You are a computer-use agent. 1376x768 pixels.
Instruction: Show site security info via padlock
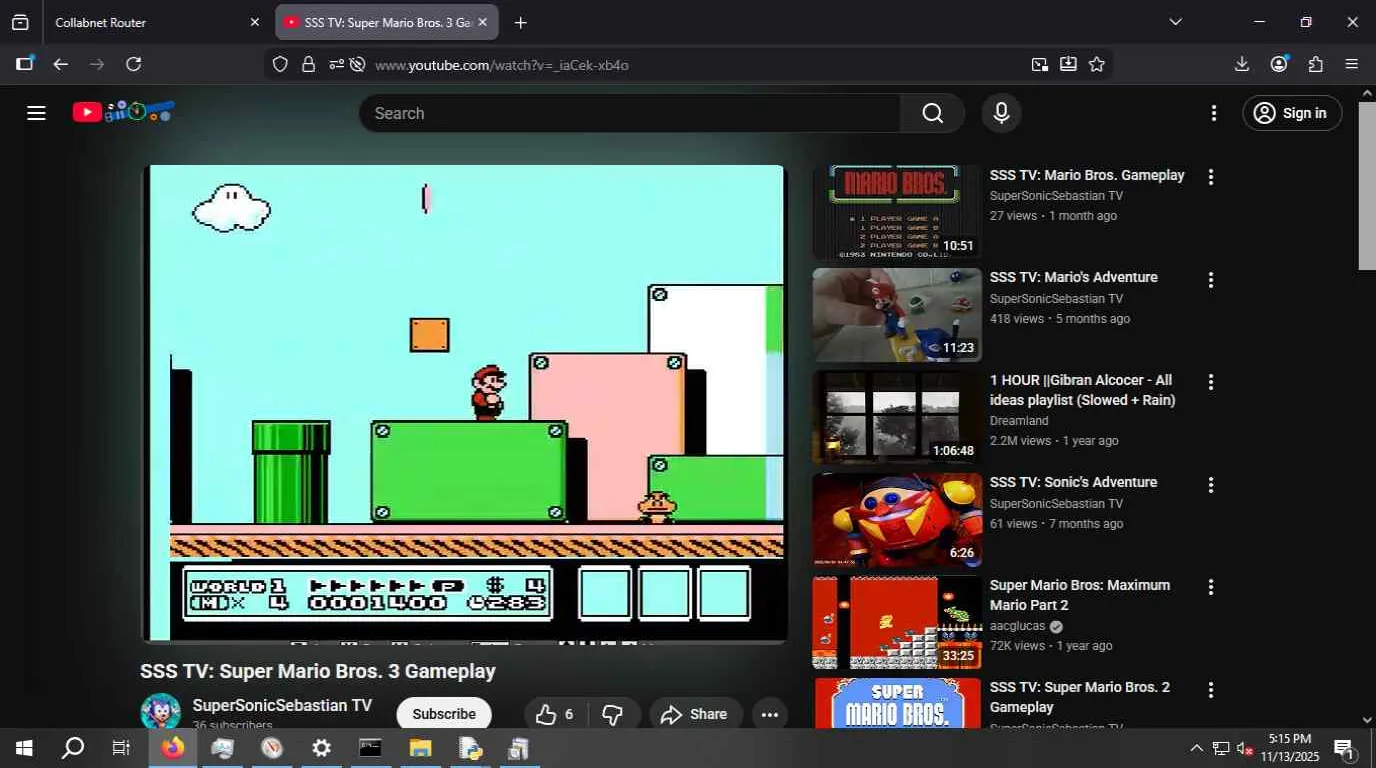308,65
